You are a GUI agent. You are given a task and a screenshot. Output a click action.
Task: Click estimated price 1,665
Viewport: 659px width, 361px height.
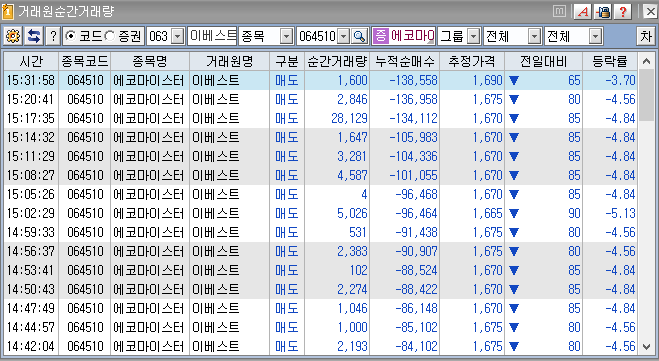click(488, 213)
